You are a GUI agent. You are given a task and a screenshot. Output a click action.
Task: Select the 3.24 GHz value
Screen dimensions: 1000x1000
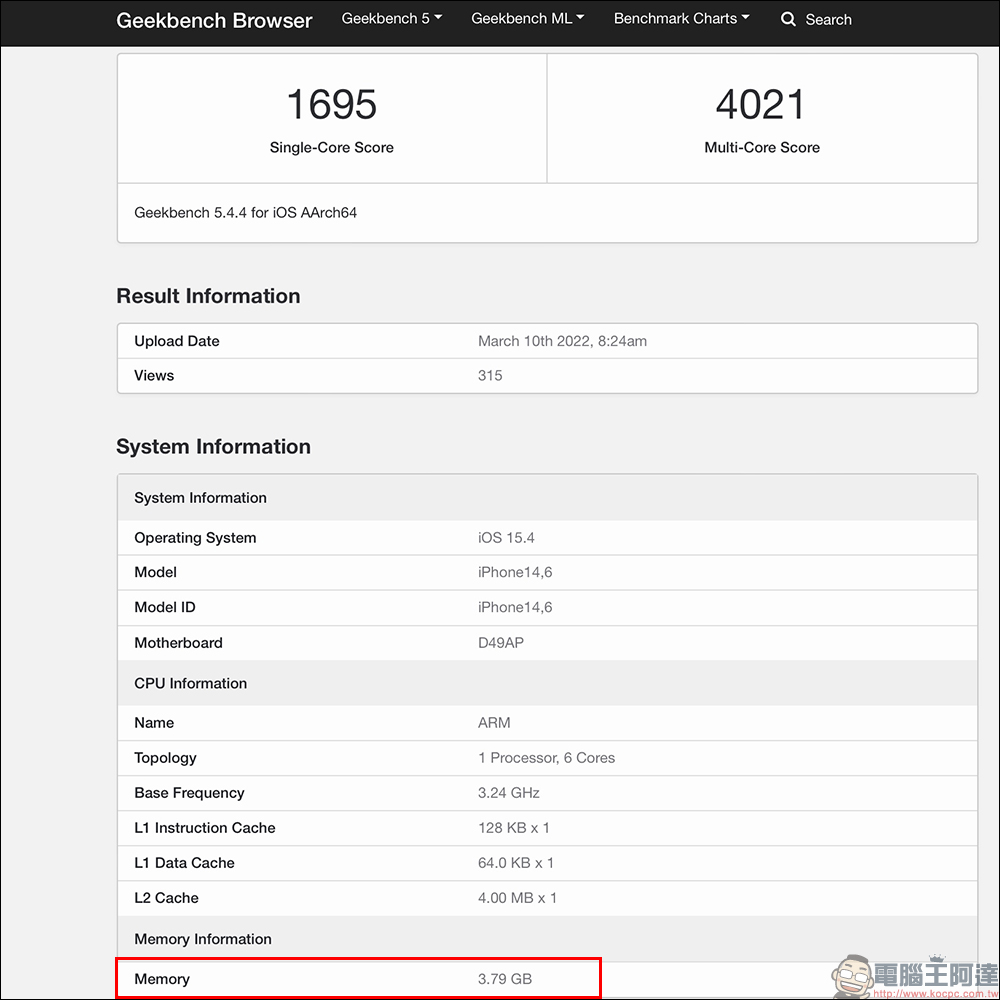coord(509,793)
